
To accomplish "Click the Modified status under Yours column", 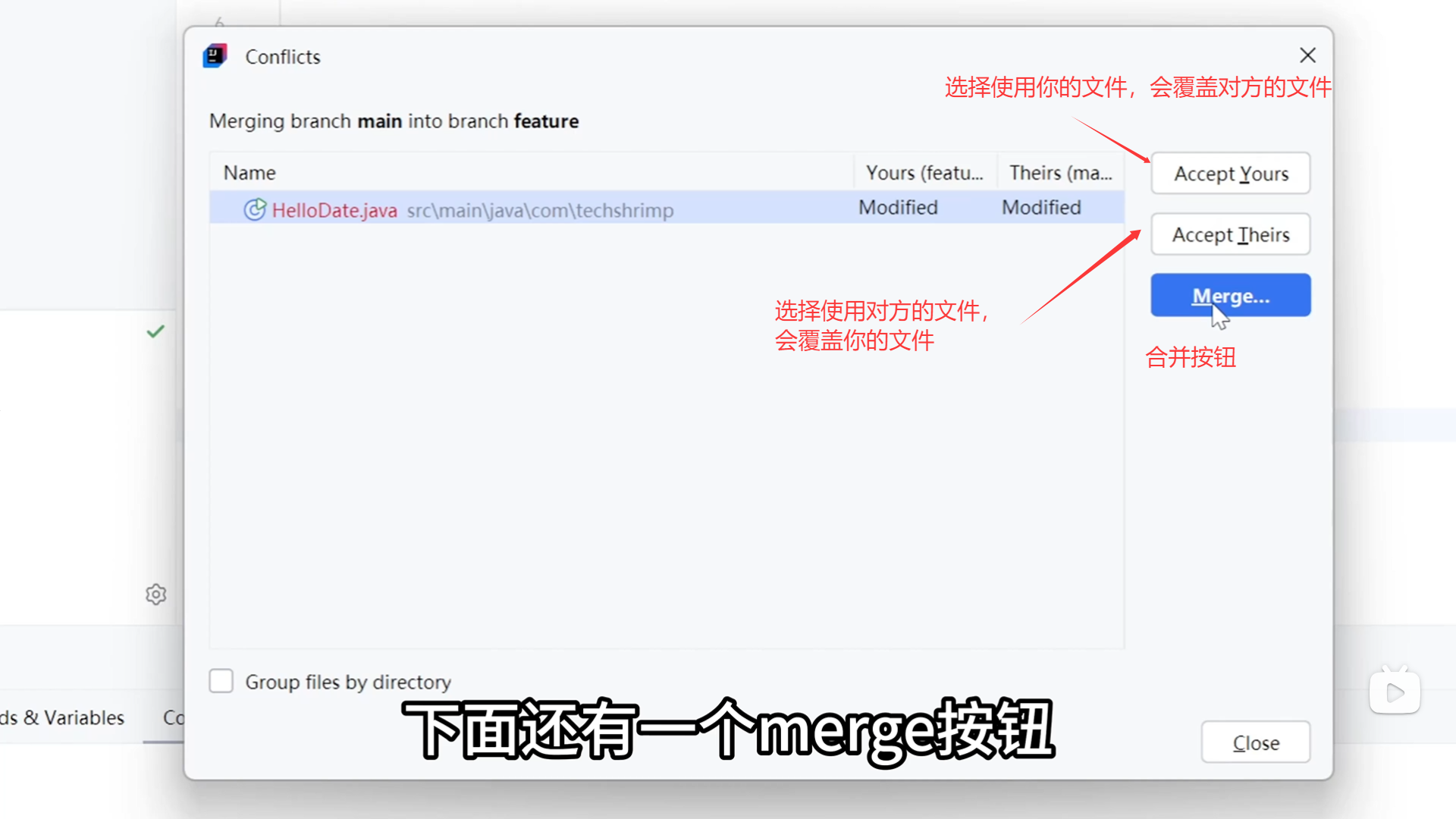I will (x=898, y=208).
